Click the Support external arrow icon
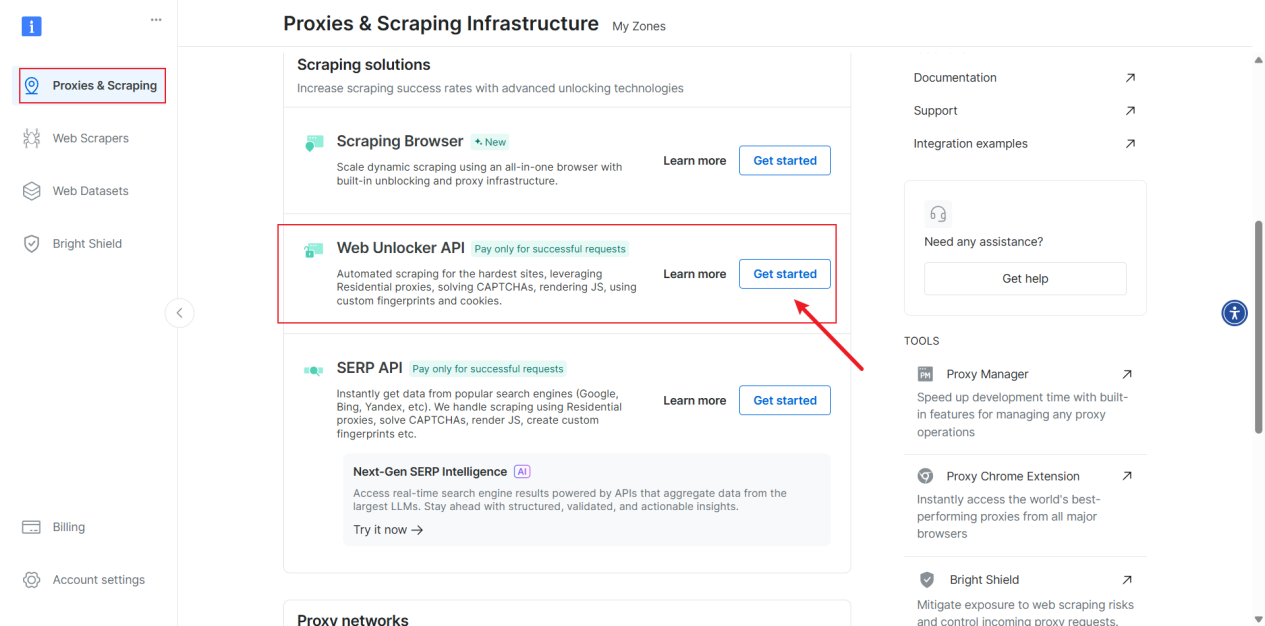 (x=1130, y=110)
